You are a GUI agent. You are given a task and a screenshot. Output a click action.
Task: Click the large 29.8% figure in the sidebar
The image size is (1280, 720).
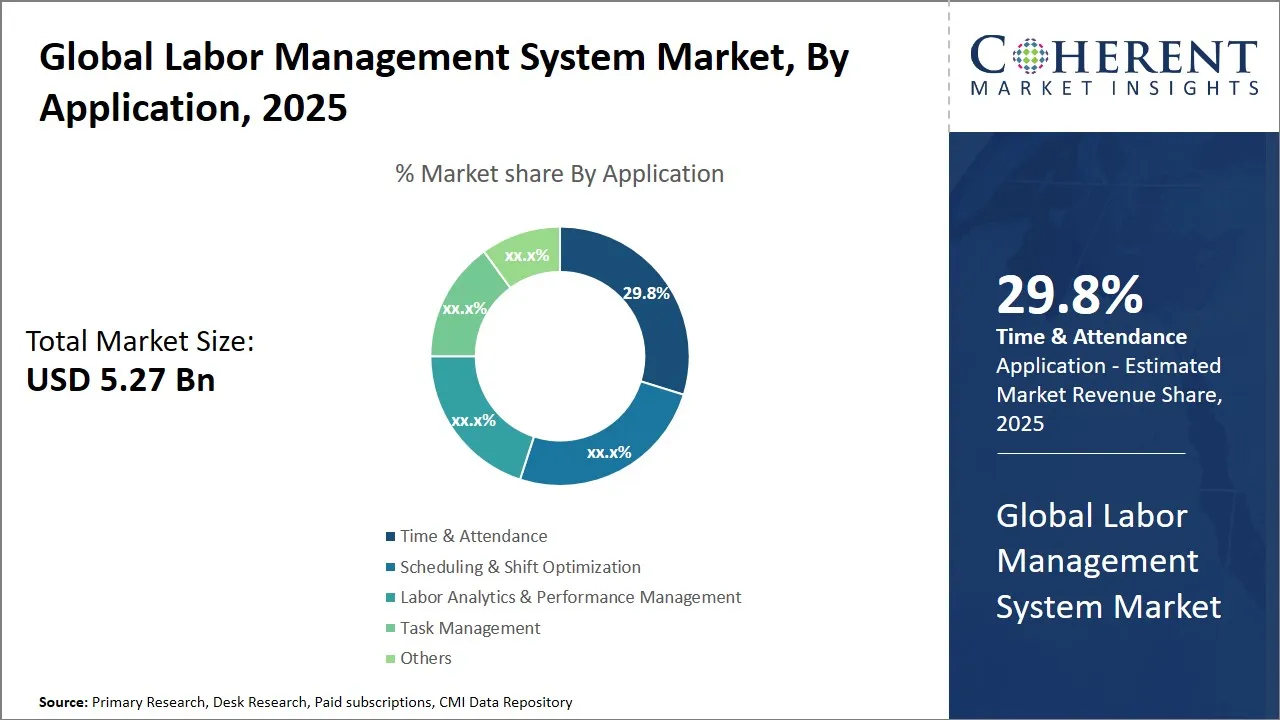coord(1069,295)
